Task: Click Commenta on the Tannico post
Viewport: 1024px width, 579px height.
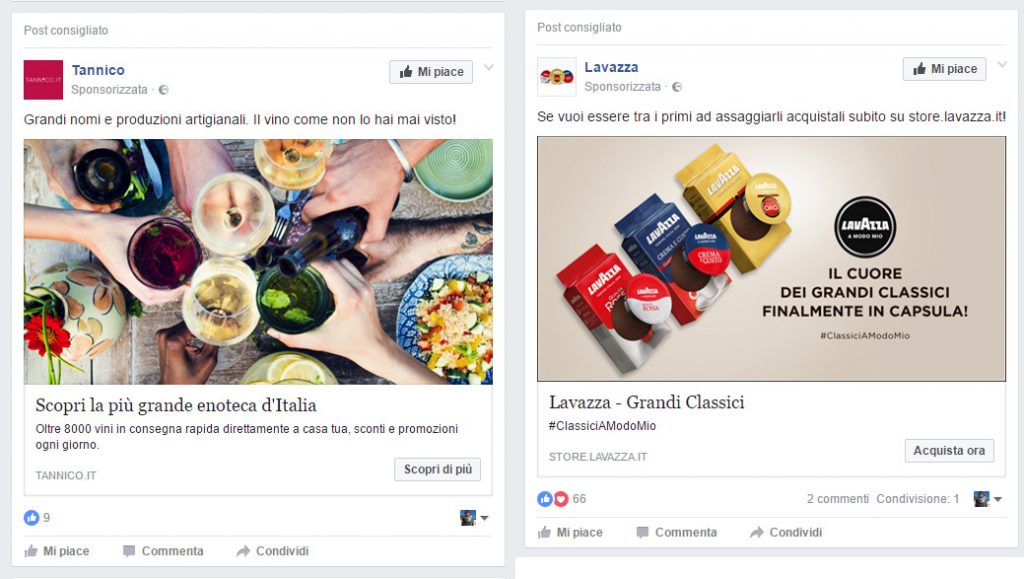Action: click(163, 551)
